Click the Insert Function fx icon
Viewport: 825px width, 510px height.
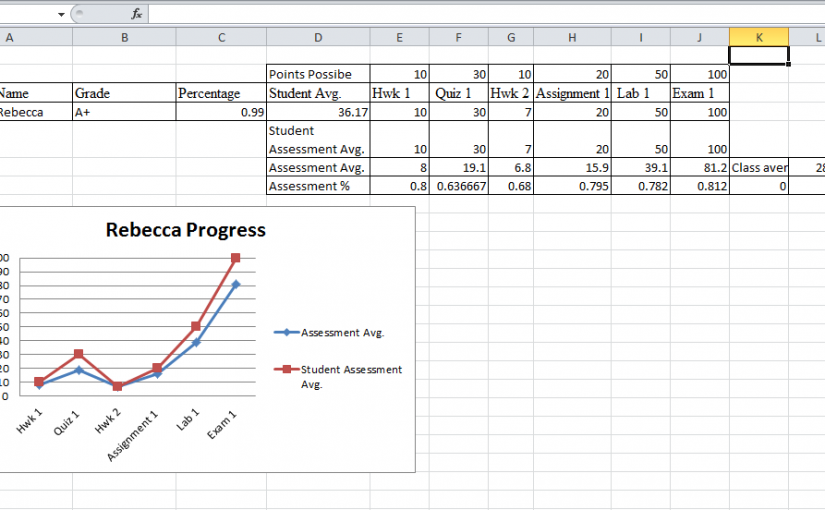(x=137, y=14)
